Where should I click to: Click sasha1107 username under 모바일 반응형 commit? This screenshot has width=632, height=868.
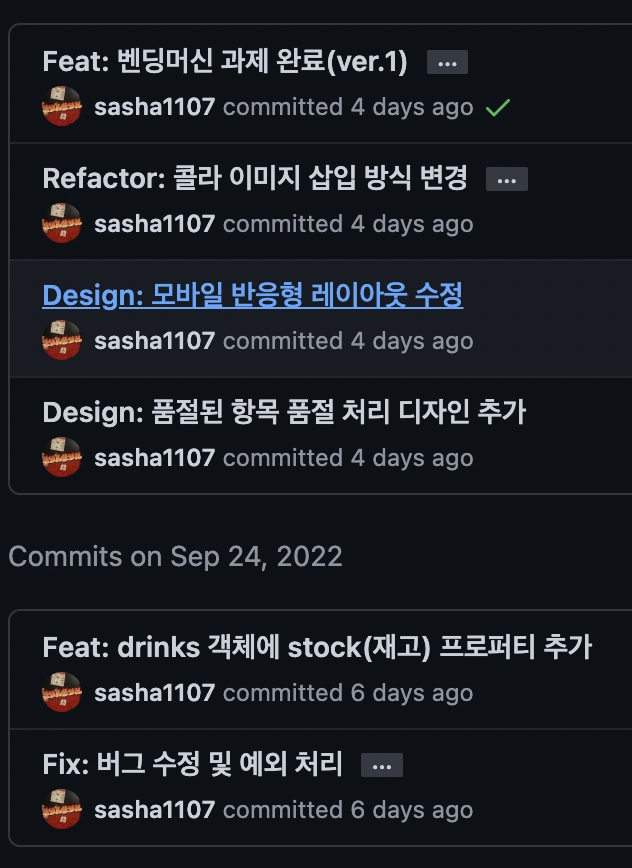154,342
